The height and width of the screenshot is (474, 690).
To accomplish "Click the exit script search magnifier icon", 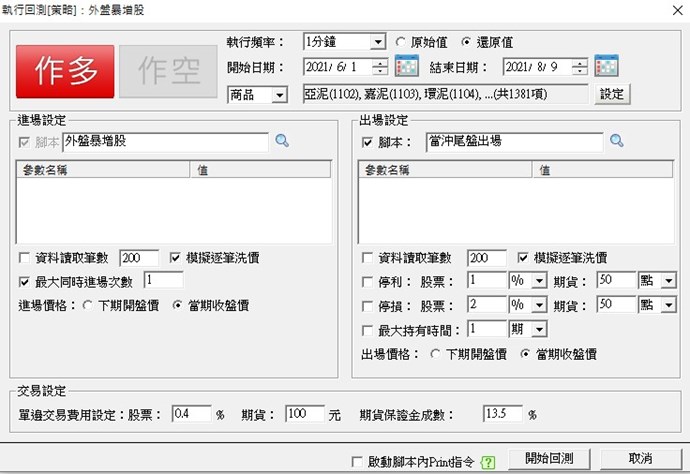I will 618,141.
